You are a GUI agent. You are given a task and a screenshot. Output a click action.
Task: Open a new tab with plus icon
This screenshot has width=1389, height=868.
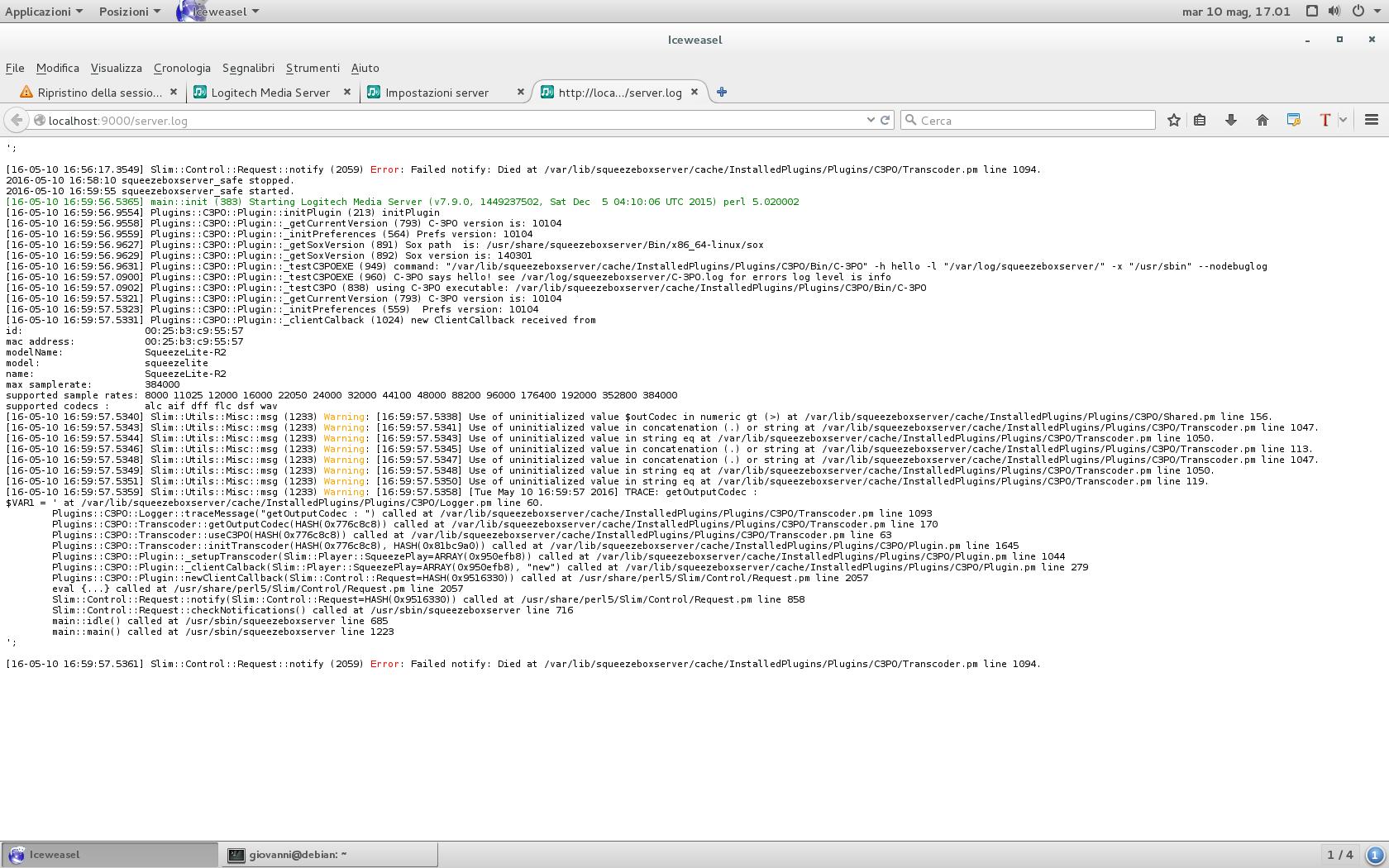[x=721, y=92]
